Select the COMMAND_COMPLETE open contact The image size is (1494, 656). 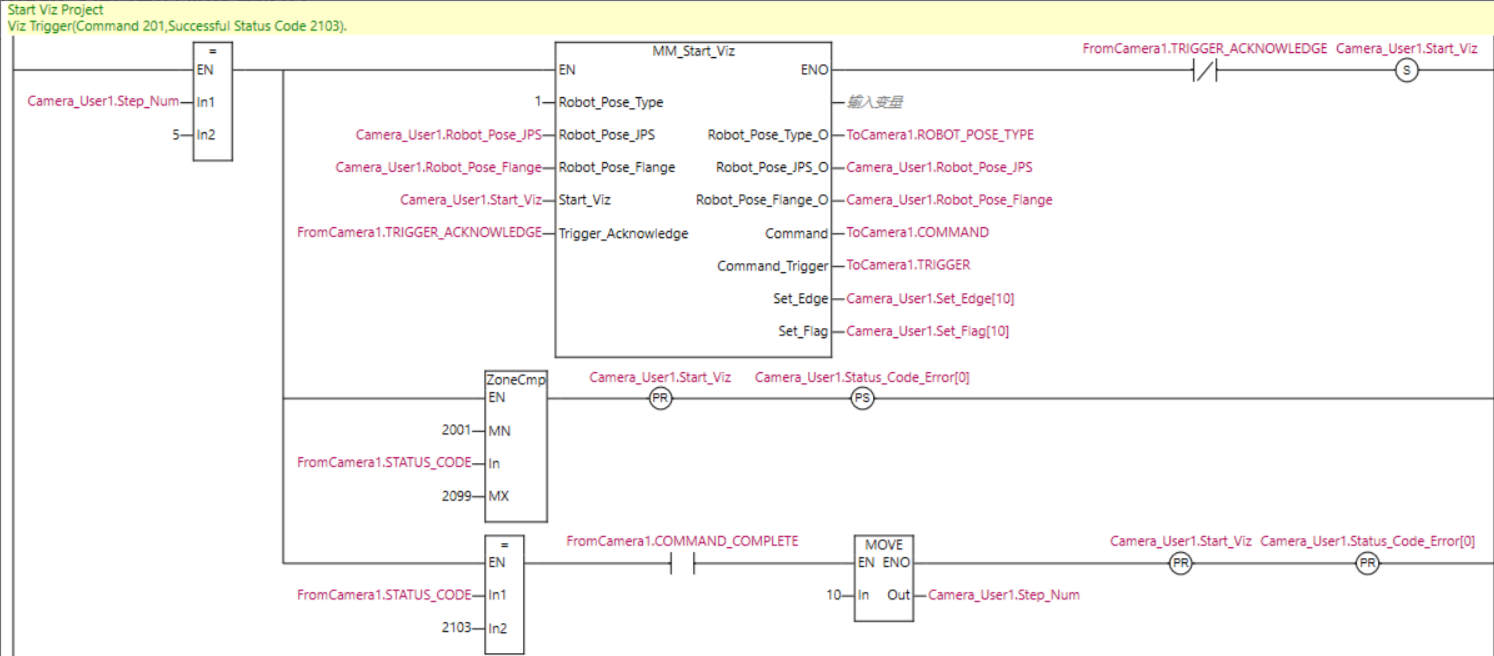click(x=684, y=562)
